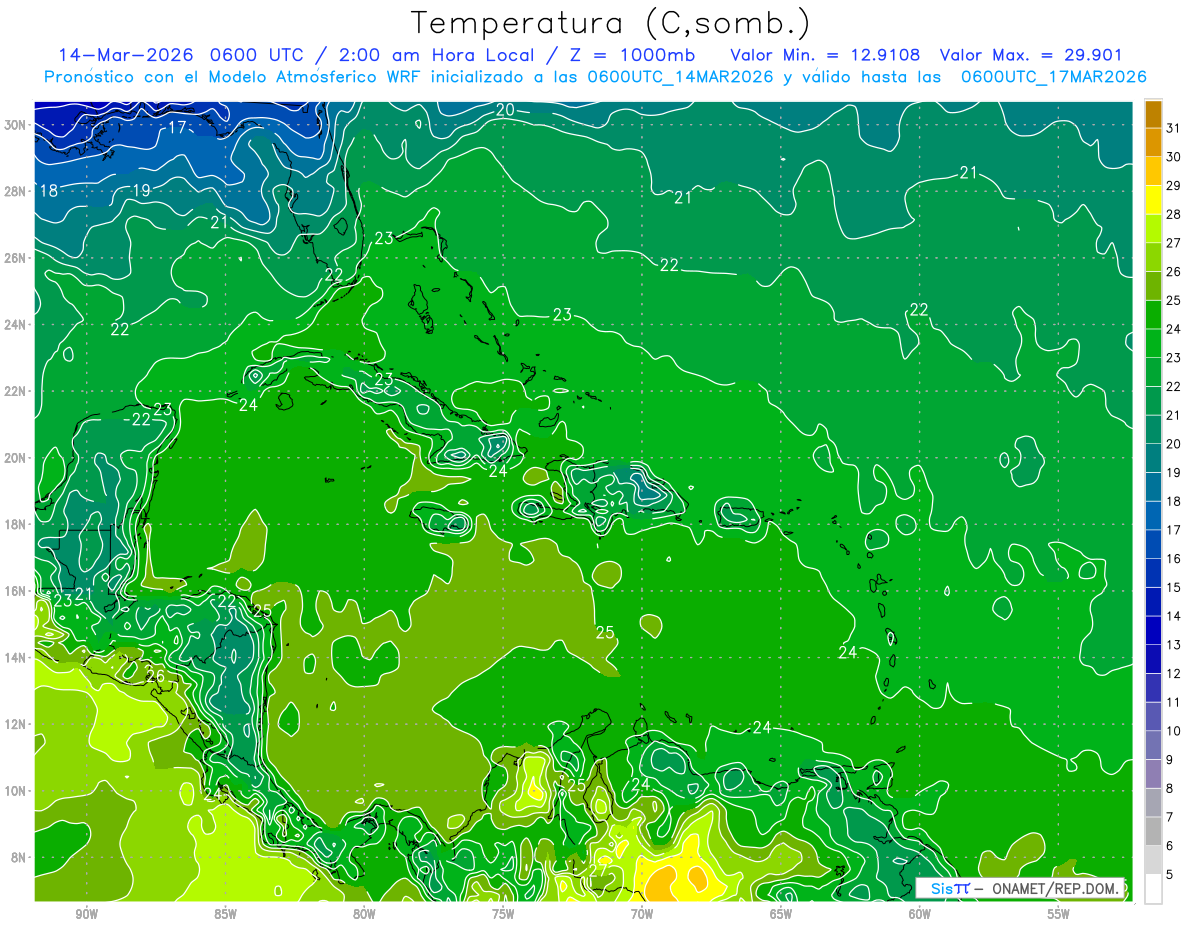This screenshot has height=927, width=1200.
Task: Click the "0600UTC_14MAR2026" initialization timestamp
Action: point(680,77)
